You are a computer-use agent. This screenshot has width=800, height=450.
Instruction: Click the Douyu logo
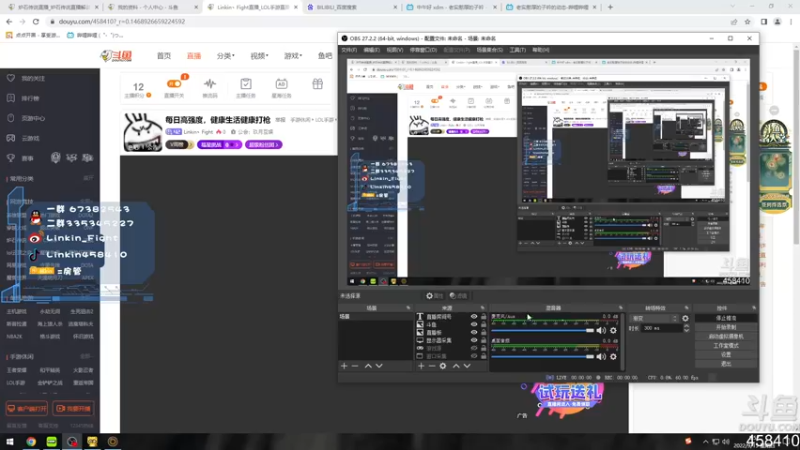(x=116, y=56)
